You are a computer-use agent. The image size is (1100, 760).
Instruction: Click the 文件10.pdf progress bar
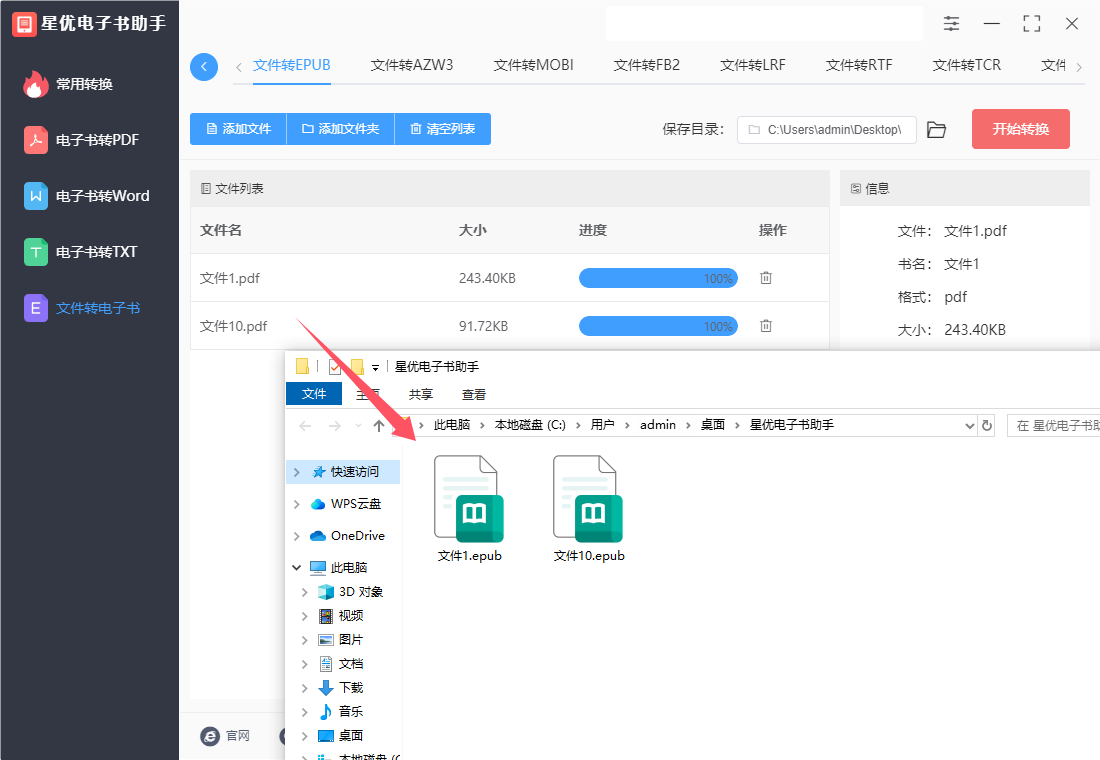click(658, 326)
